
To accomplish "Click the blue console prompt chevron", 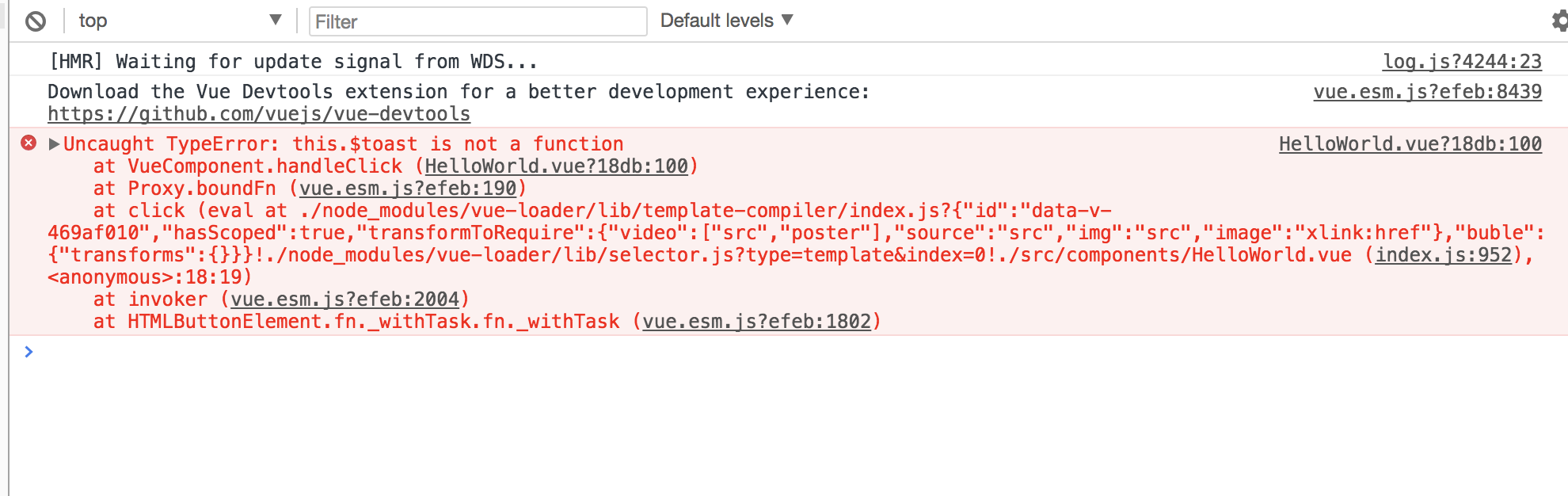I will 29,352.
